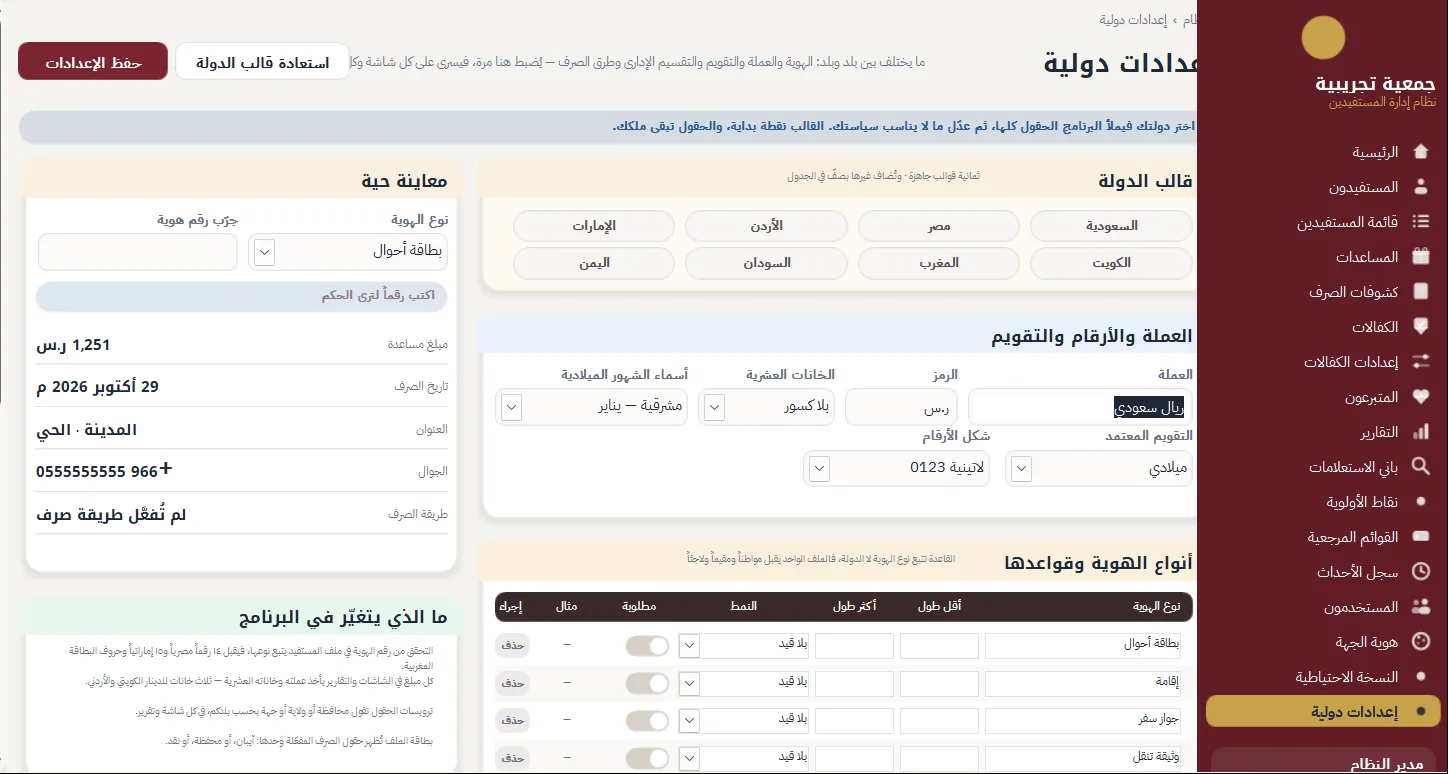Toggle مطلوبة switch for وثيقة تنقل

click(647, 757)
